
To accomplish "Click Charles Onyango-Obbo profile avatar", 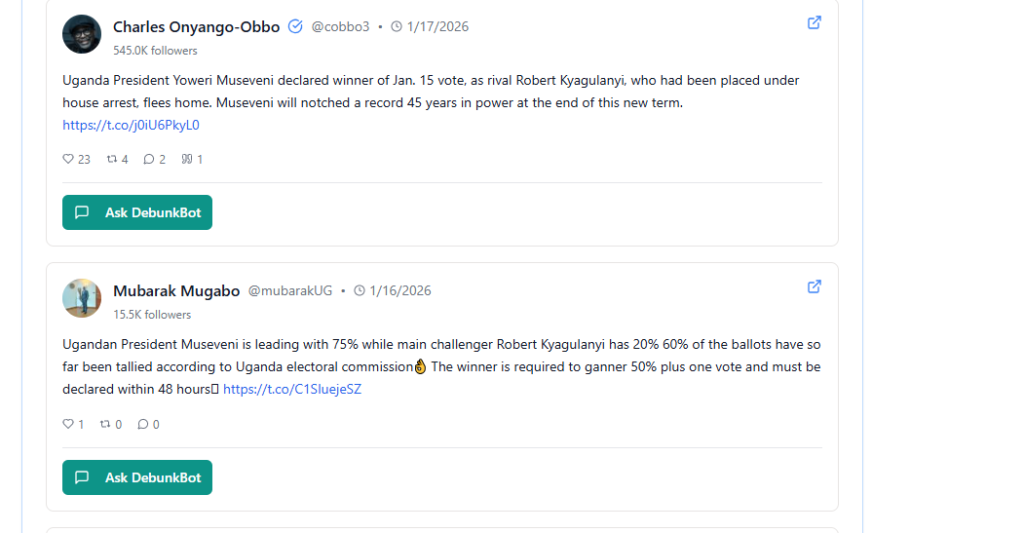I will click(82, 34).
